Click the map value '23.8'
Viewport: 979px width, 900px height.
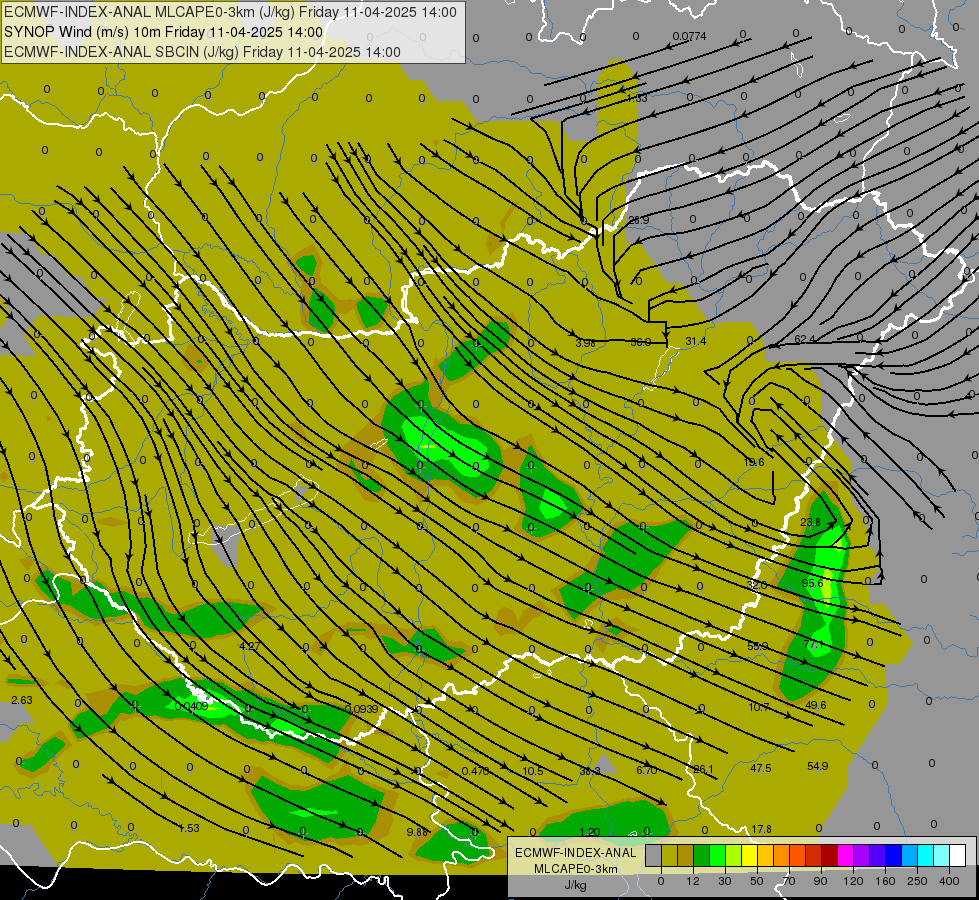[810, 522]
